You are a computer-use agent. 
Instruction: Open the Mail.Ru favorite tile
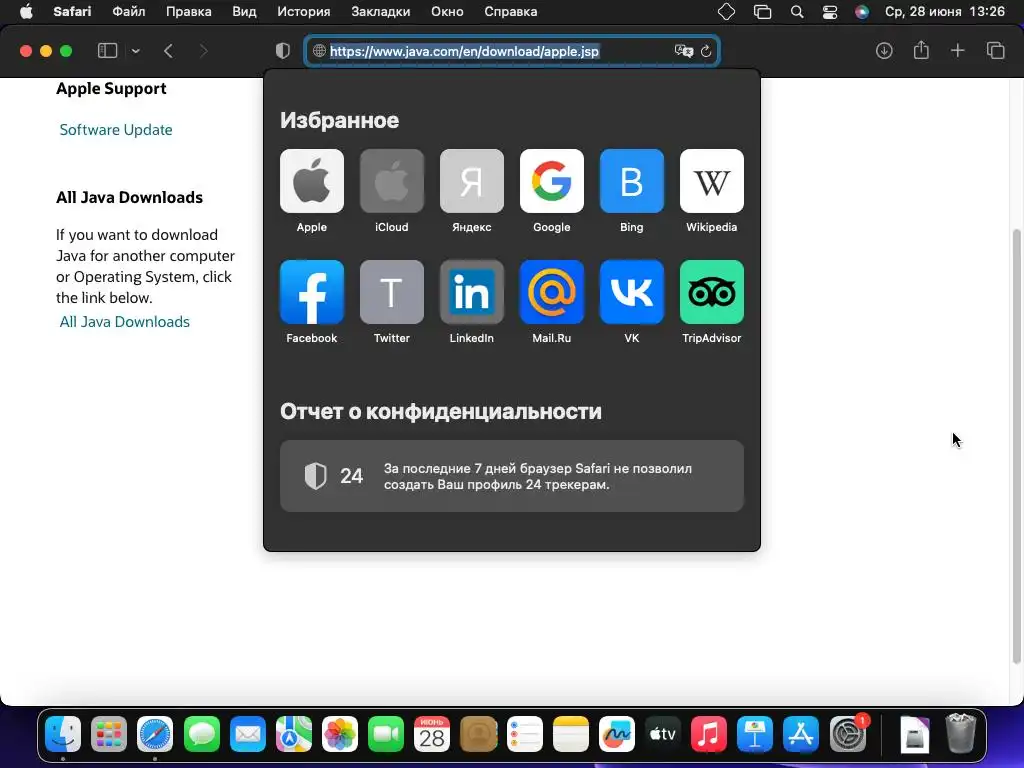click(551, 292)
